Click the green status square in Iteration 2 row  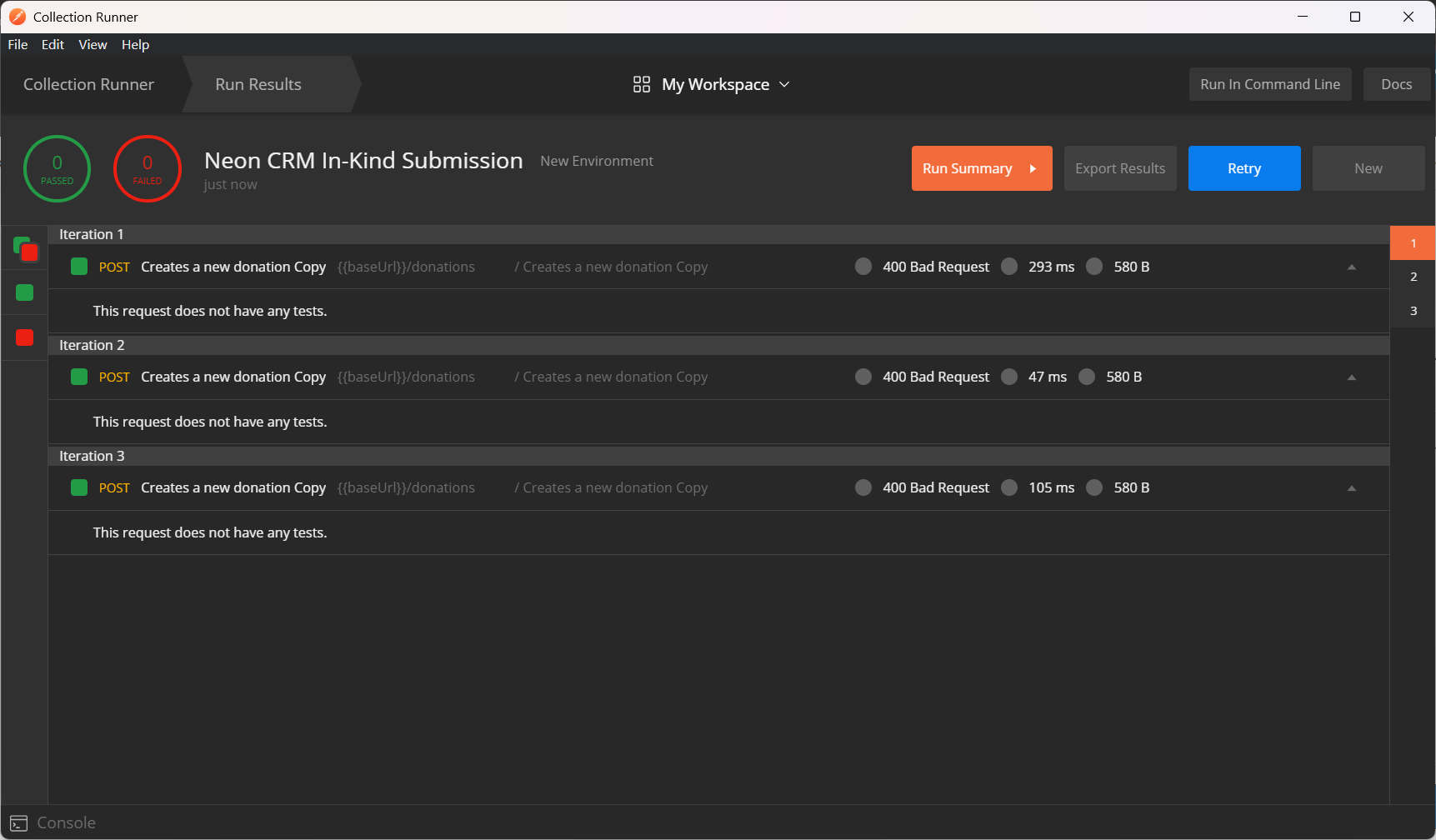[x=79, y=377]
